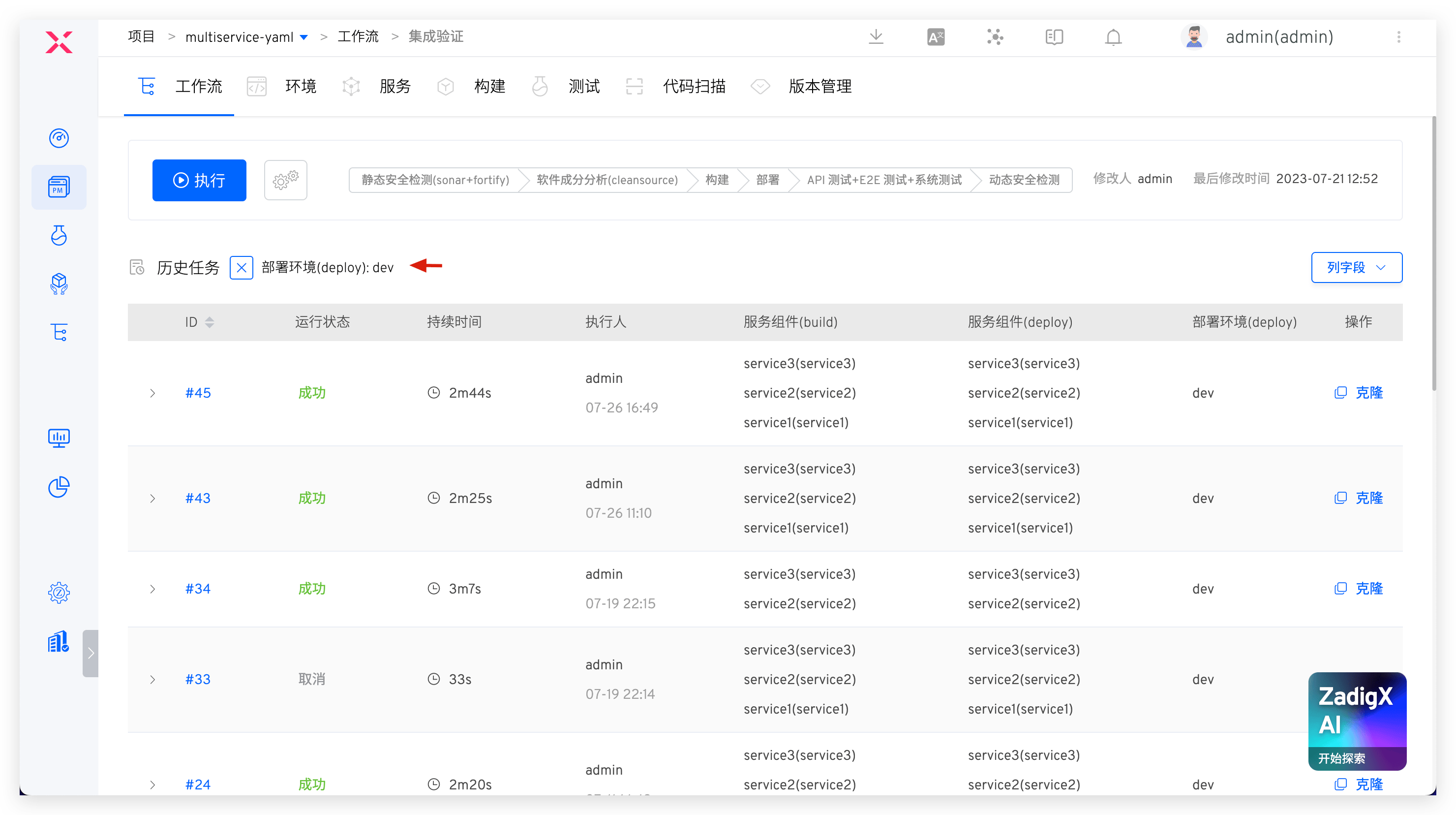Open multiservice-yaml project dropdown
Viewport: 1456px width, 815px height.
click(303, 37)
